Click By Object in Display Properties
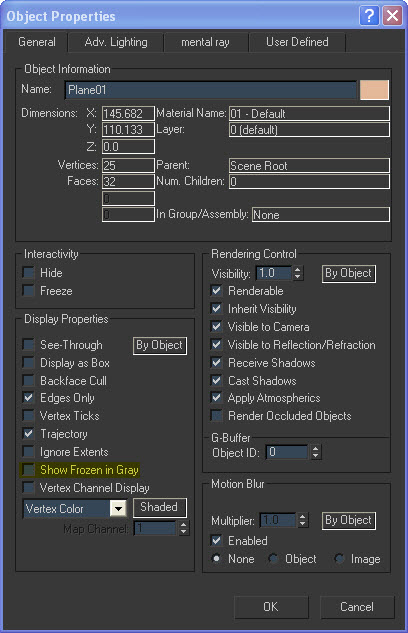Image resolution: width=408 pixels, height=633 pixels. 160,346
